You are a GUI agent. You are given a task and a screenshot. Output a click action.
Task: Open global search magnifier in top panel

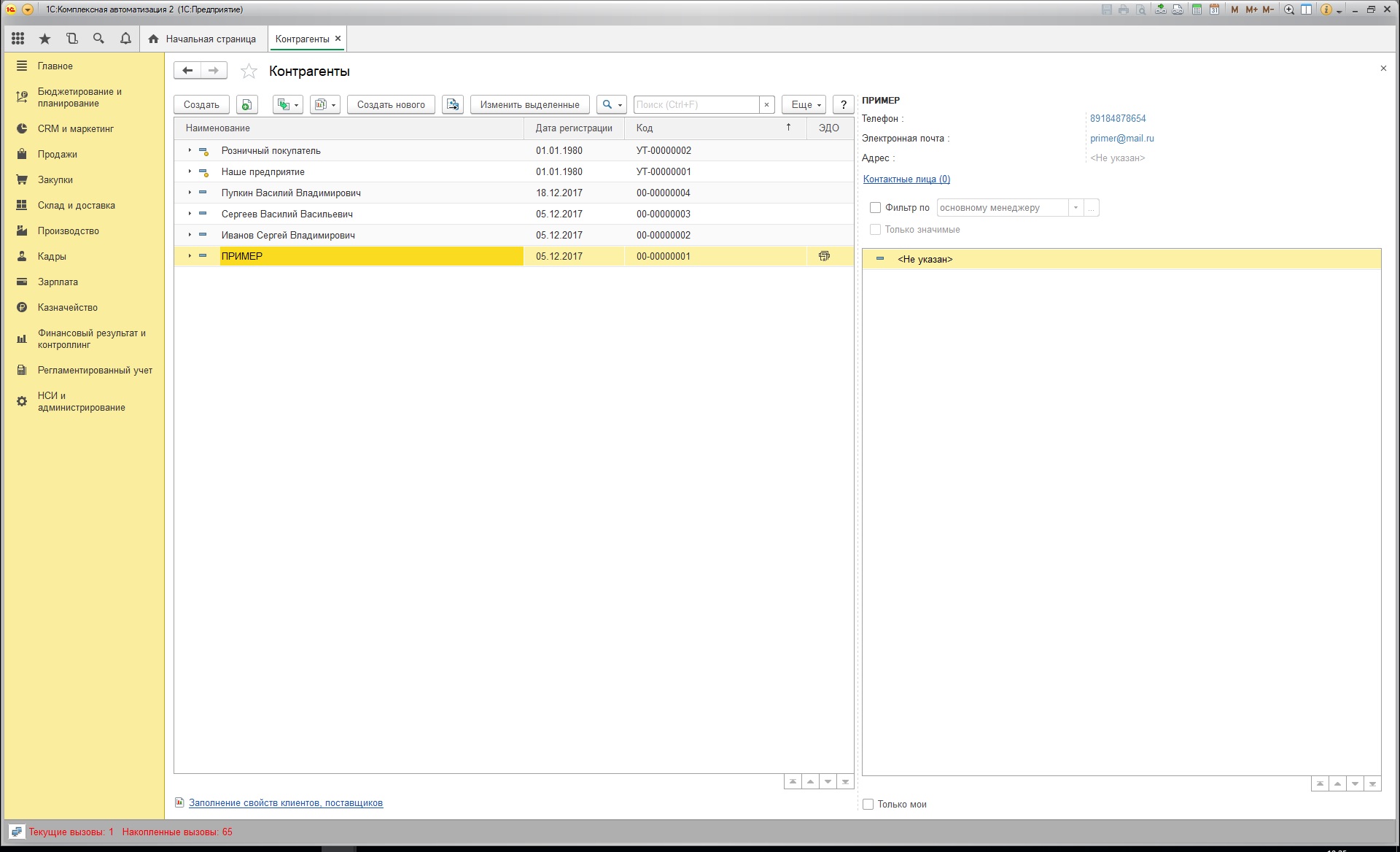point(98,39)
